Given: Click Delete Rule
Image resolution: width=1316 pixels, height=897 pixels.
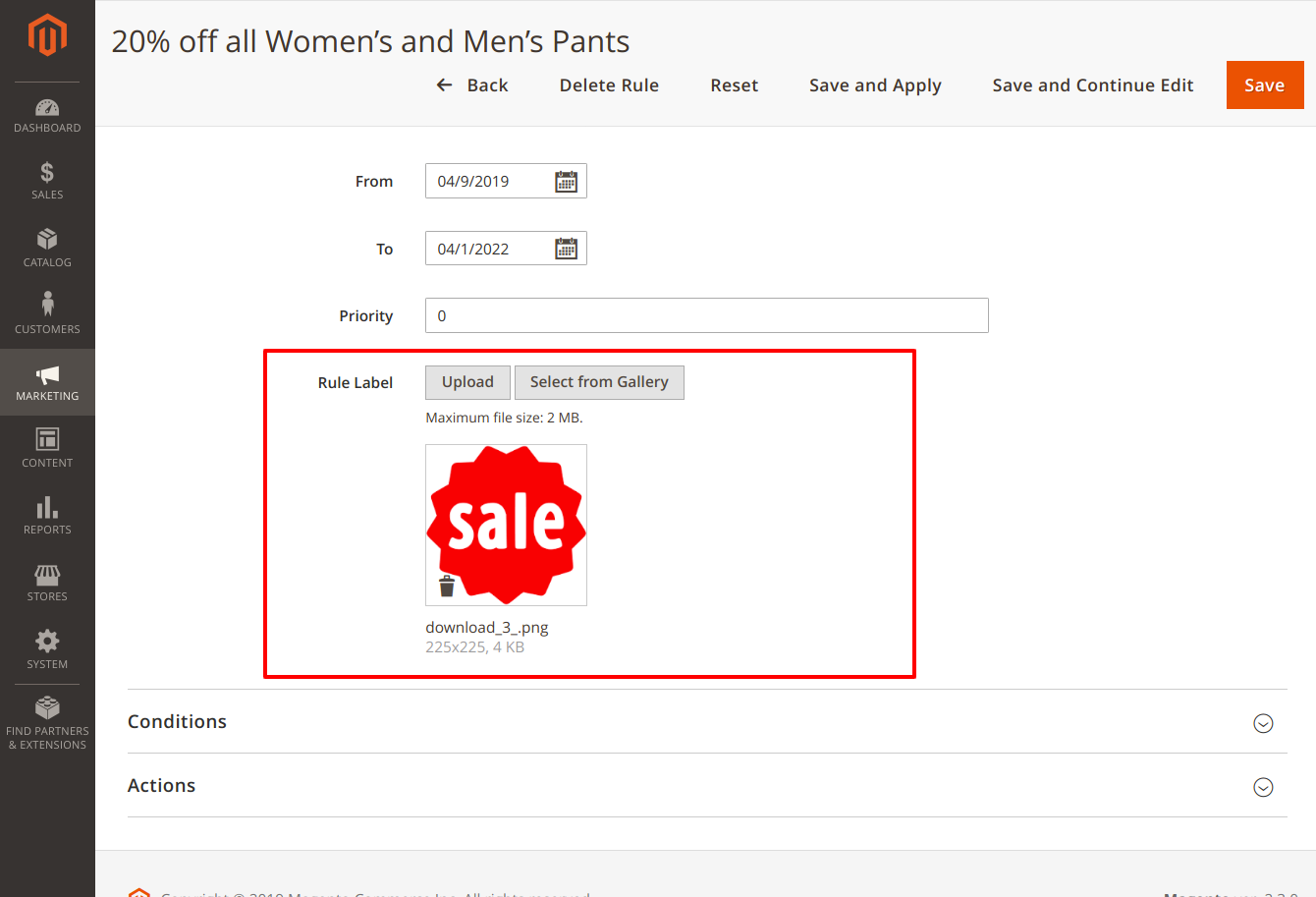Looking at the screenshot, I should pos(609,85).
